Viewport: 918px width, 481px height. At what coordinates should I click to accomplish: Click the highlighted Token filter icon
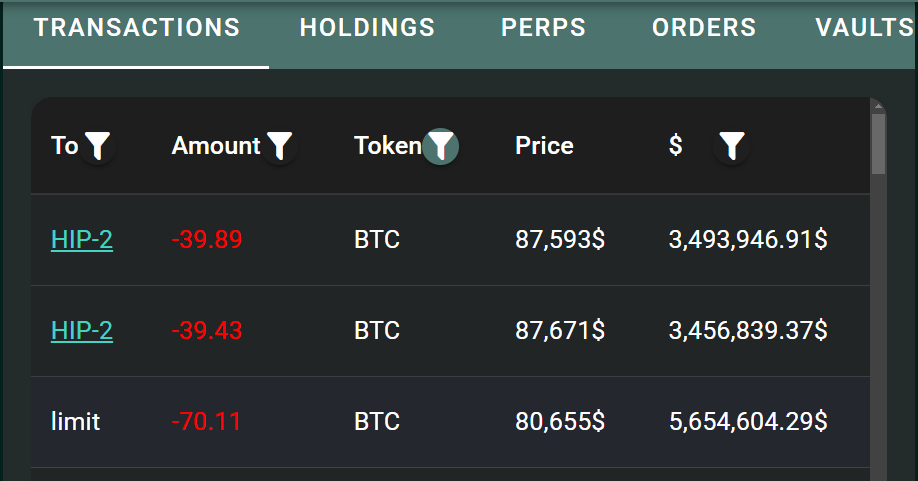click(x=440, y=146)
